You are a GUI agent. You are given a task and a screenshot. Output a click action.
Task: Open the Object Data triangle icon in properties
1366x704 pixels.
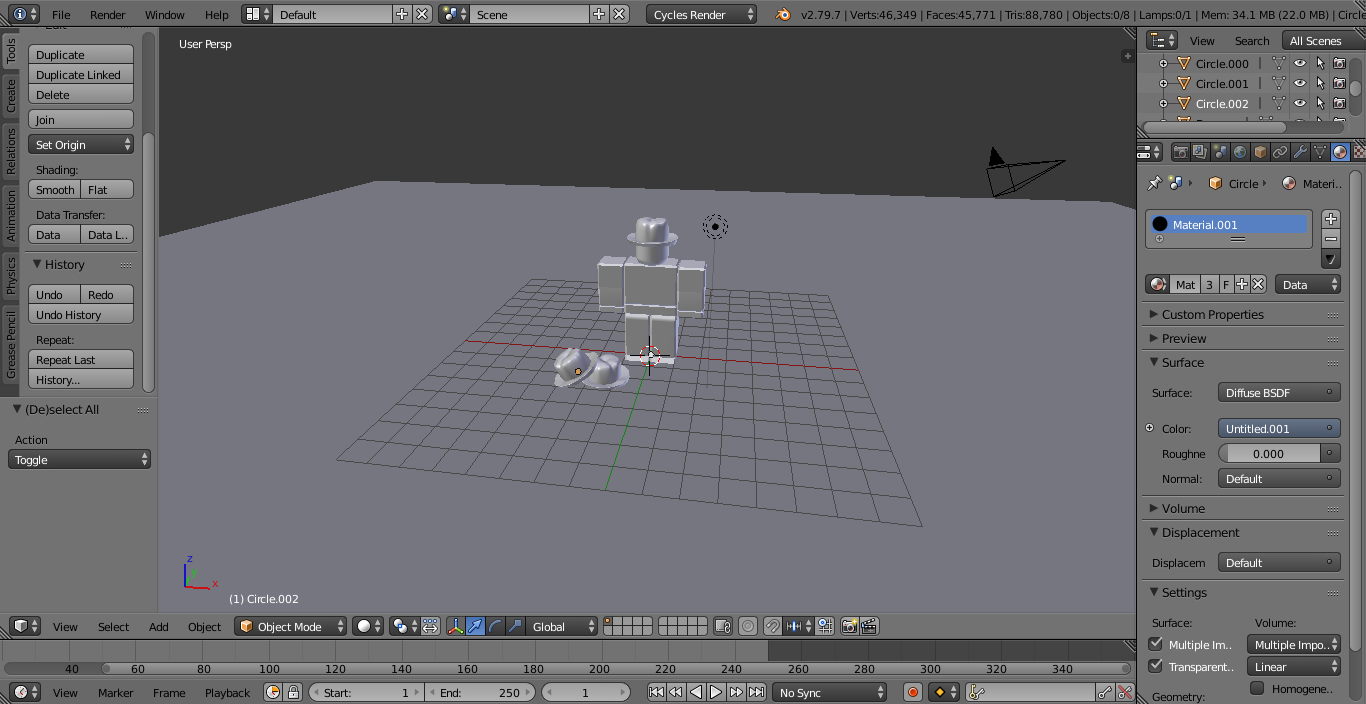1320,152
